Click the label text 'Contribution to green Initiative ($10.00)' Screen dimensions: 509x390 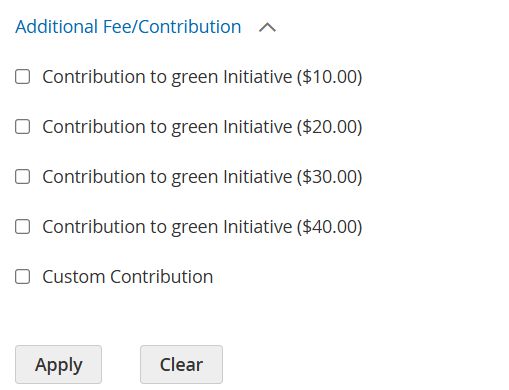pos(202,77)
